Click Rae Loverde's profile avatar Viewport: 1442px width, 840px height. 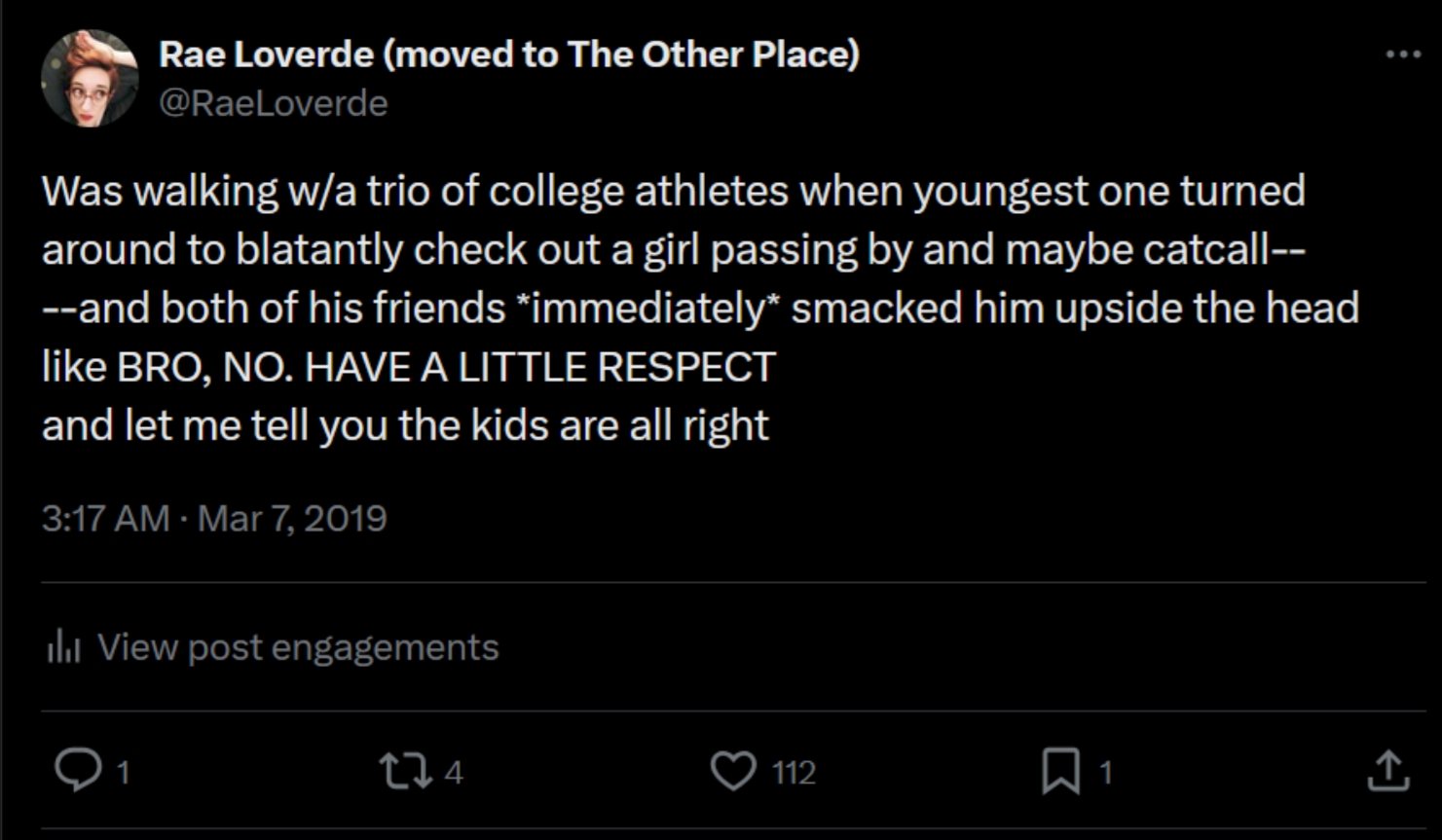click(x=90, y=78)
